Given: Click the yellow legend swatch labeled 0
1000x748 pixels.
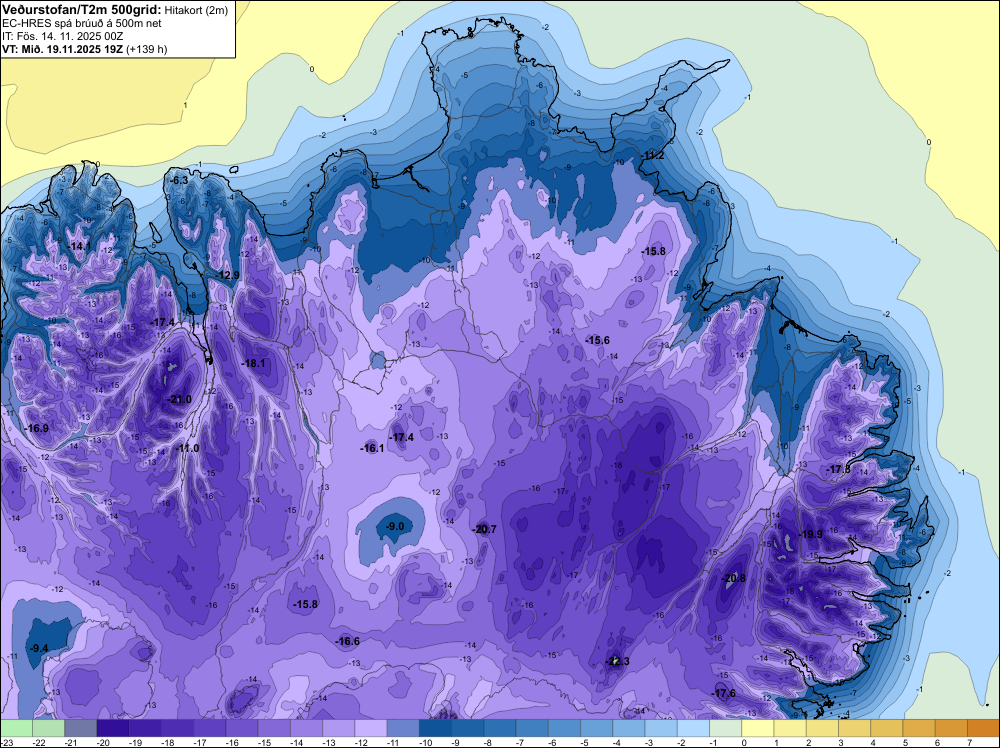Looking at the screenshot, I should pyautogui.click(x=758, y=728).
